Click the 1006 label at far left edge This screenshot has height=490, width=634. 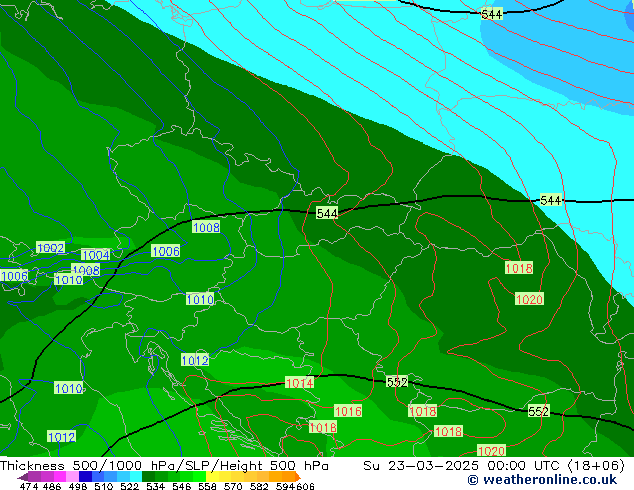click(14, 277)
